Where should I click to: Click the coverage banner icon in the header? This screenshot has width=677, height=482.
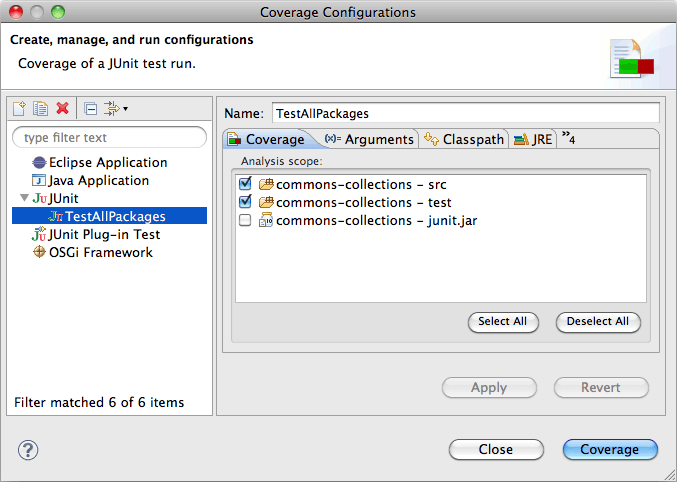coord(632,59)
